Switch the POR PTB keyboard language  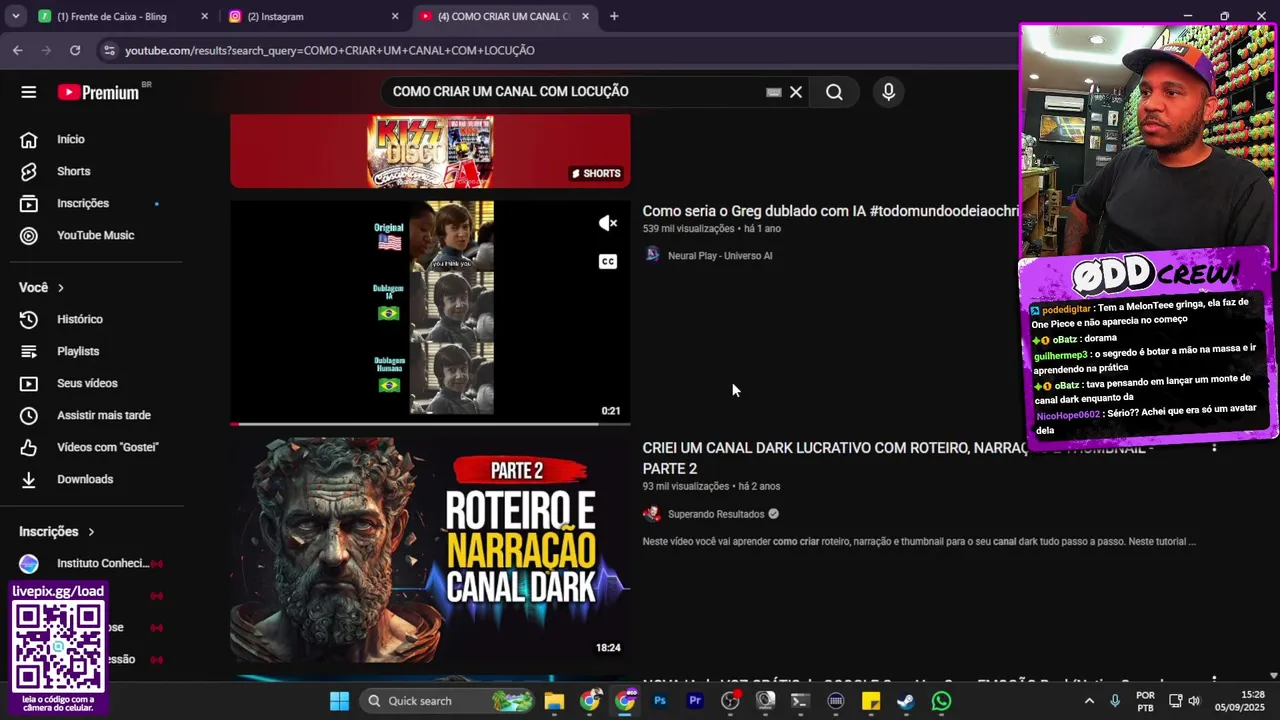tap(1145, 701)
